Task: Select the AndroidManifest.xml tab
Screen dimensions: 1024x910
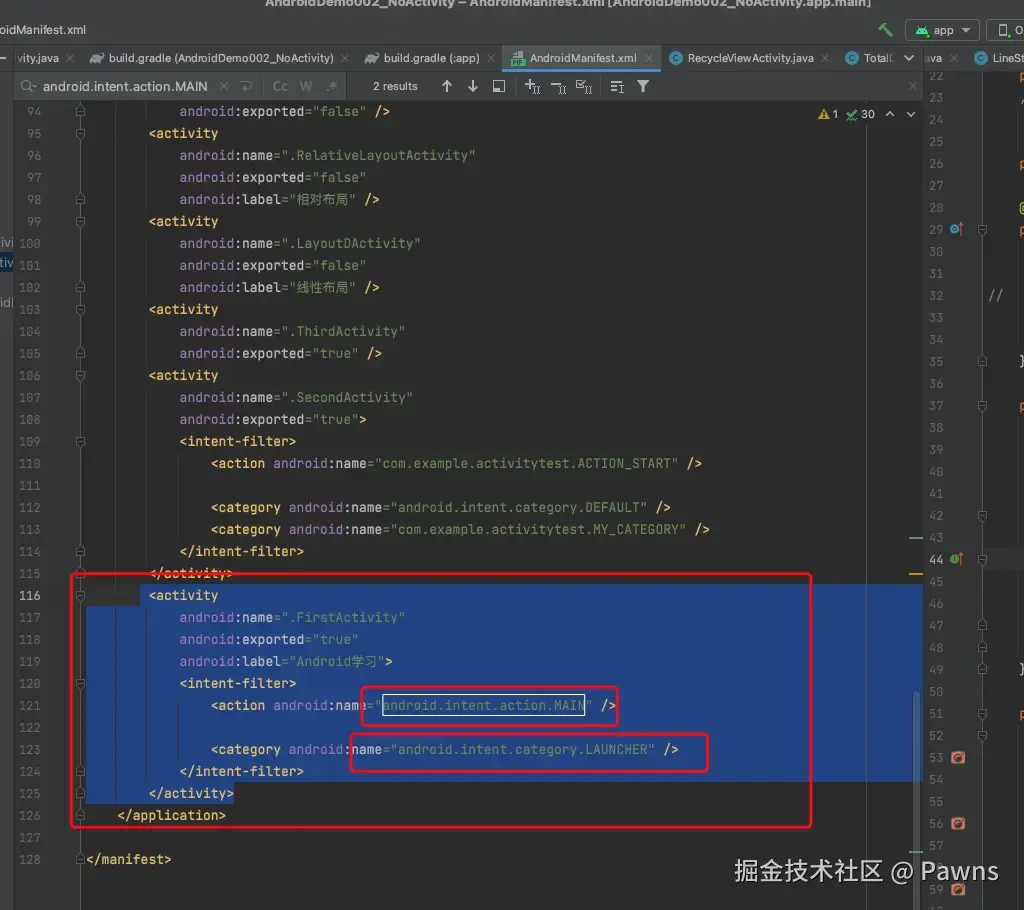Action: 583,58
